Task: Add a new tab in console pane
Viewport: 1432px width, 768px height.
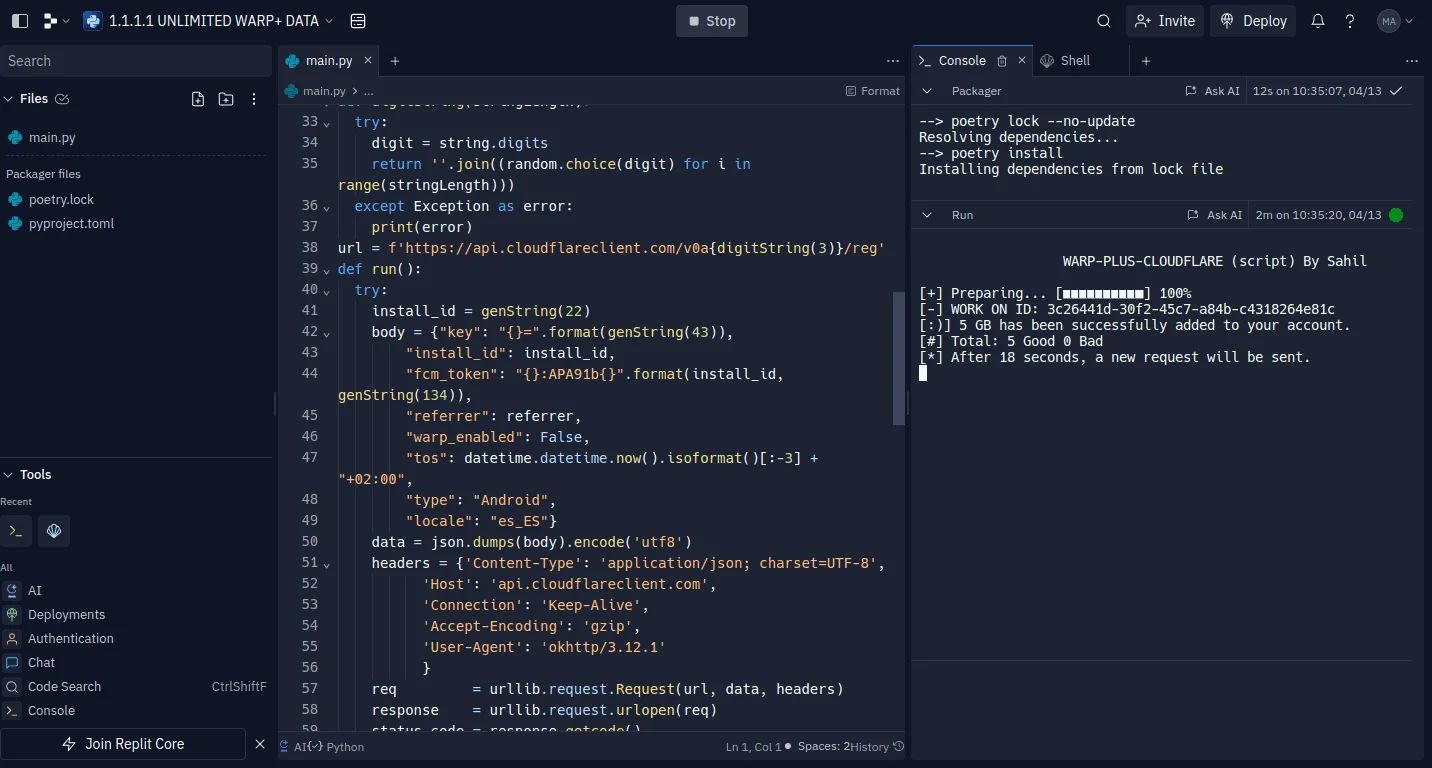Action: (1146, 61)
